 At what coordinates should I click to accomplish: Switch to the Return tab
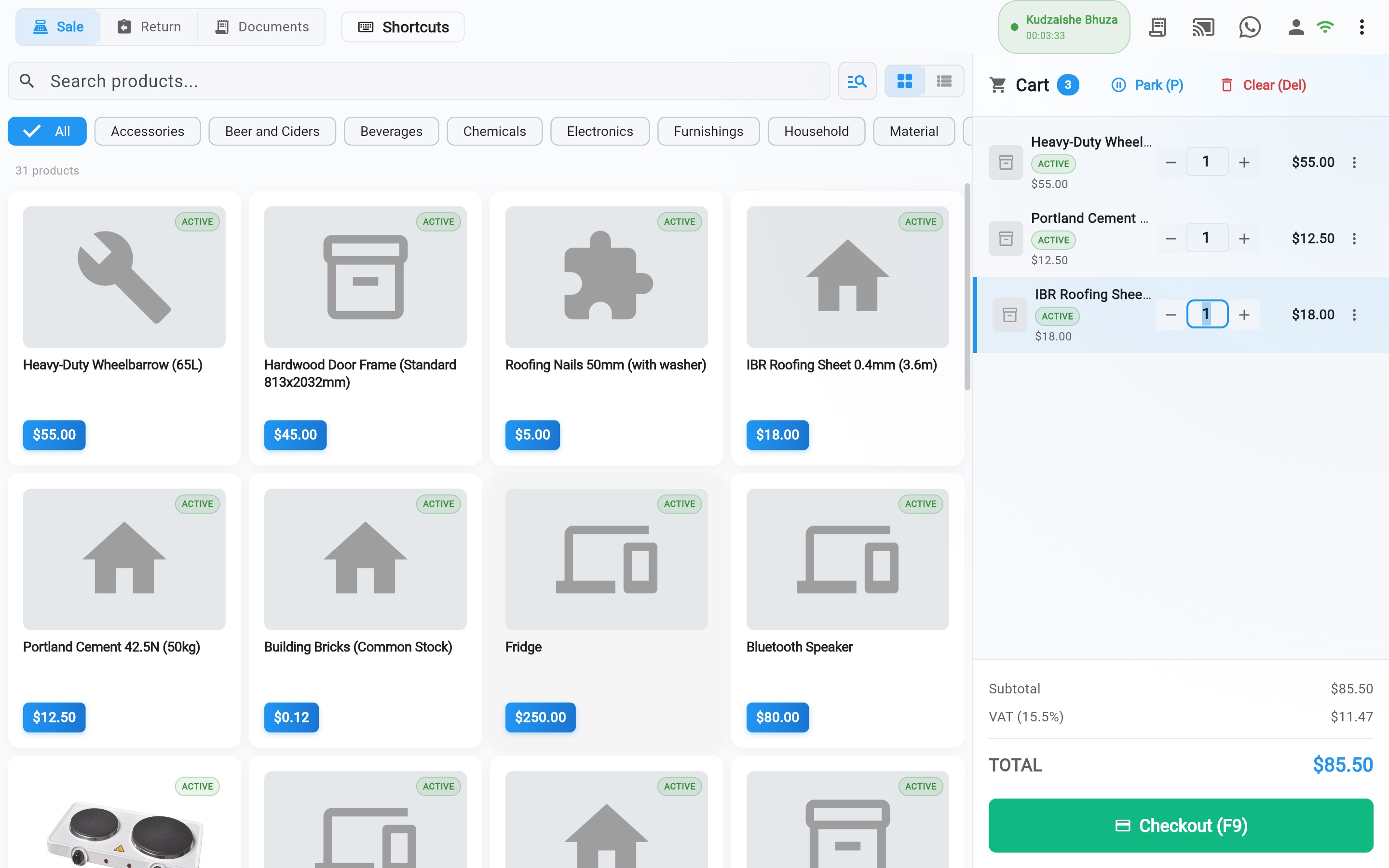pos(149,27)
